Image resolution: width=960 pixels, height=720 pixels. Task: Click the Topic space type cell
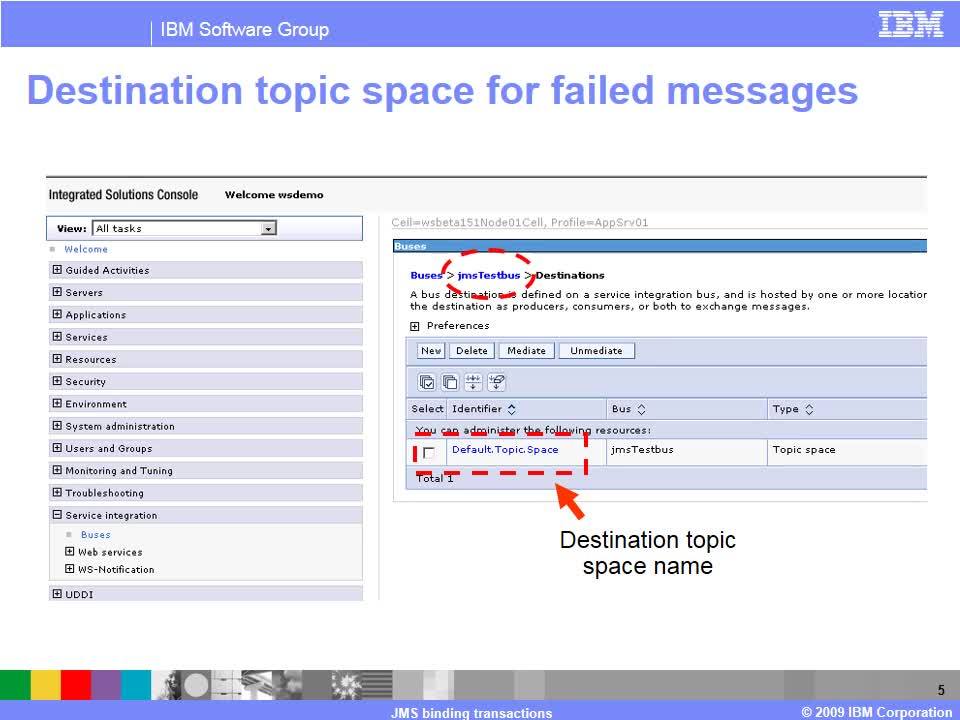click(x=804, y=450)
